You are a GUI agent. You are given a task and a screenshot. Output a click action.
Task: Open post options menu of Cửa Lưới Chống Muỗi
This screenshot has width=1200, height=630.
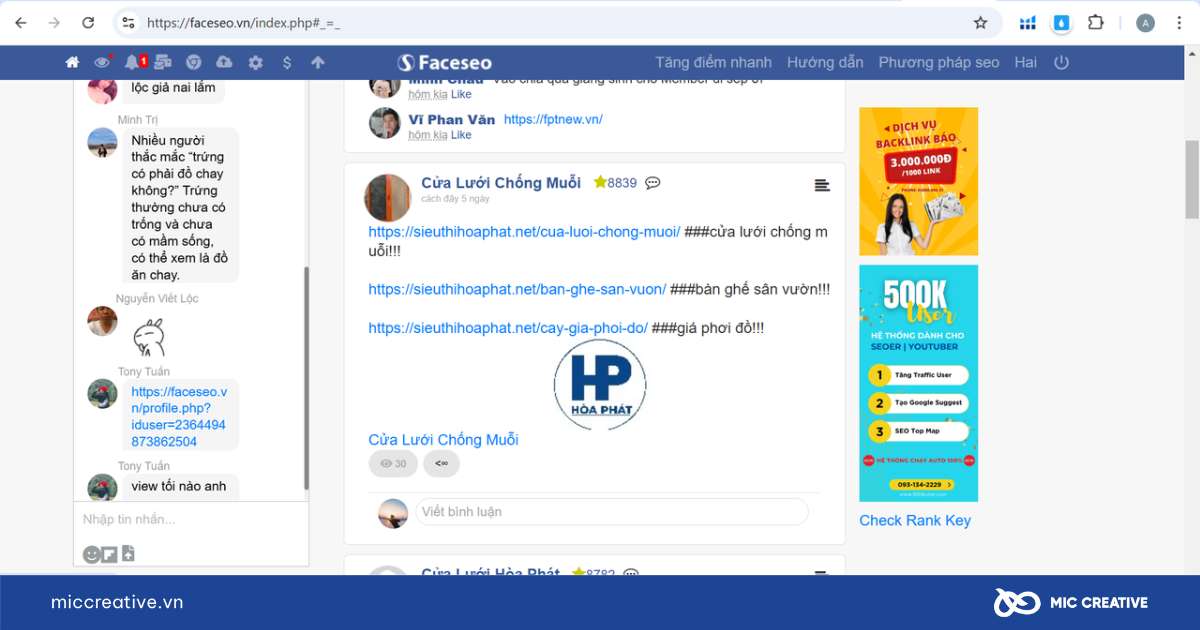(x=822, y=185)
